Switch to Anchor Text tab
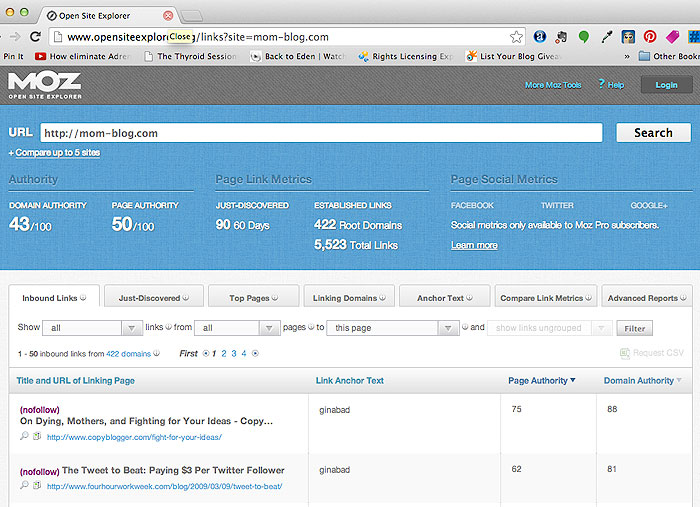The image size is (700, 507). click(x=445, y=298)
